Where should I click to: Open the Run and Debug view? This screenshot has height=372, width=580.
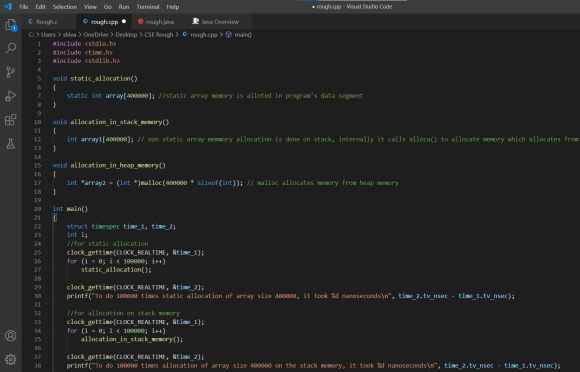point(11,96)
